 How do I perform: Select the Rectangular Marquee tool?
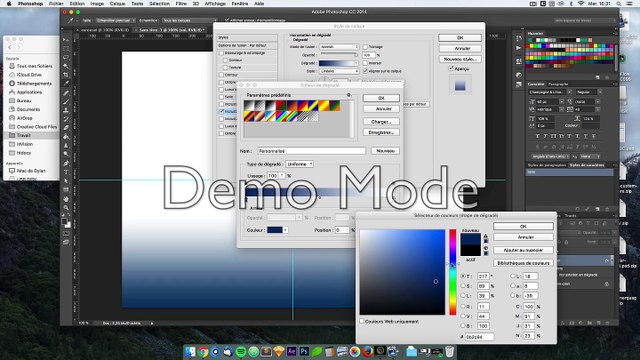click(66, 49)
